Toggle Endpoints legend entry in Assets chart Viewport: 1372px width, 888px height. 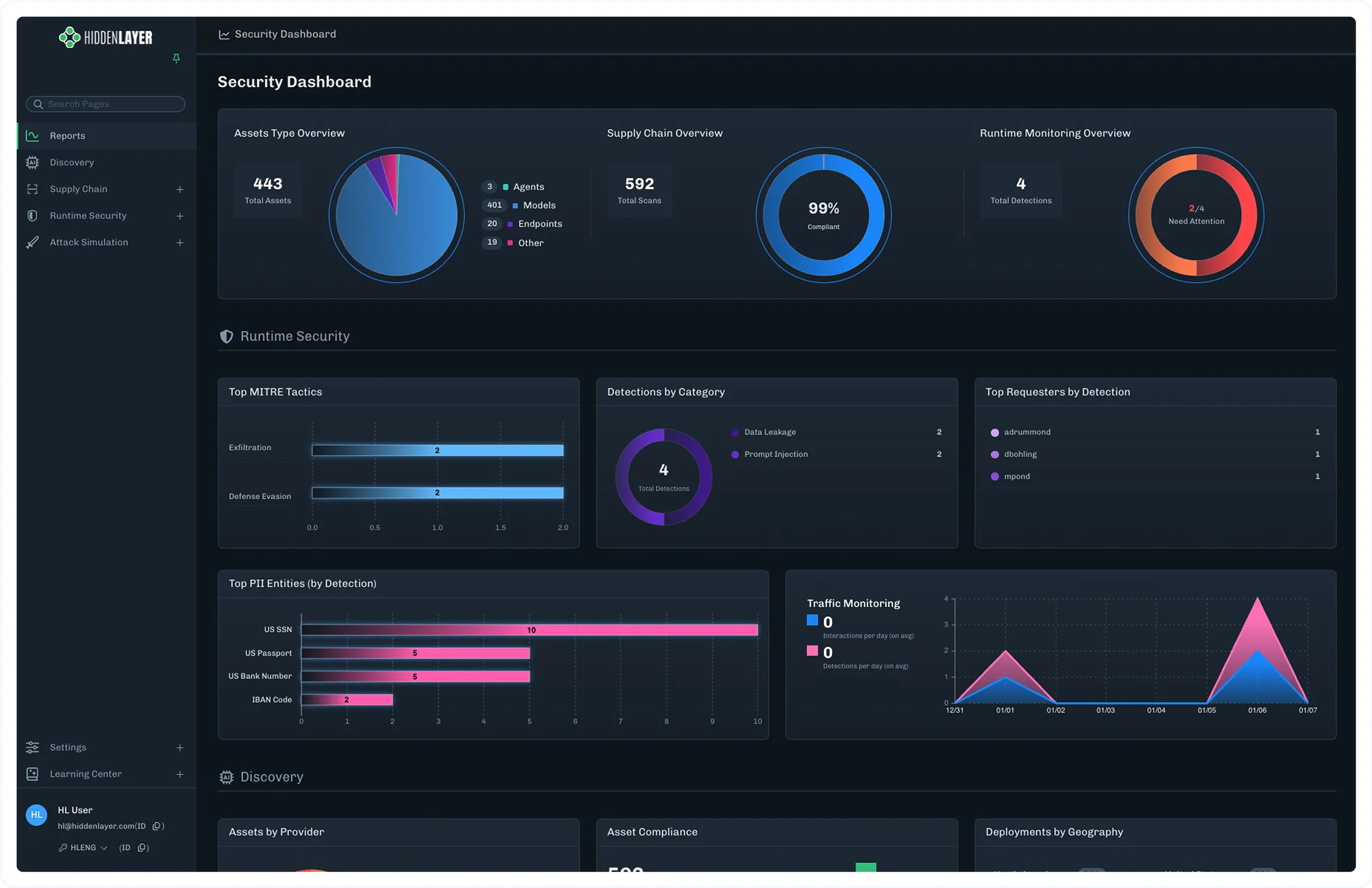click(539, 224)
